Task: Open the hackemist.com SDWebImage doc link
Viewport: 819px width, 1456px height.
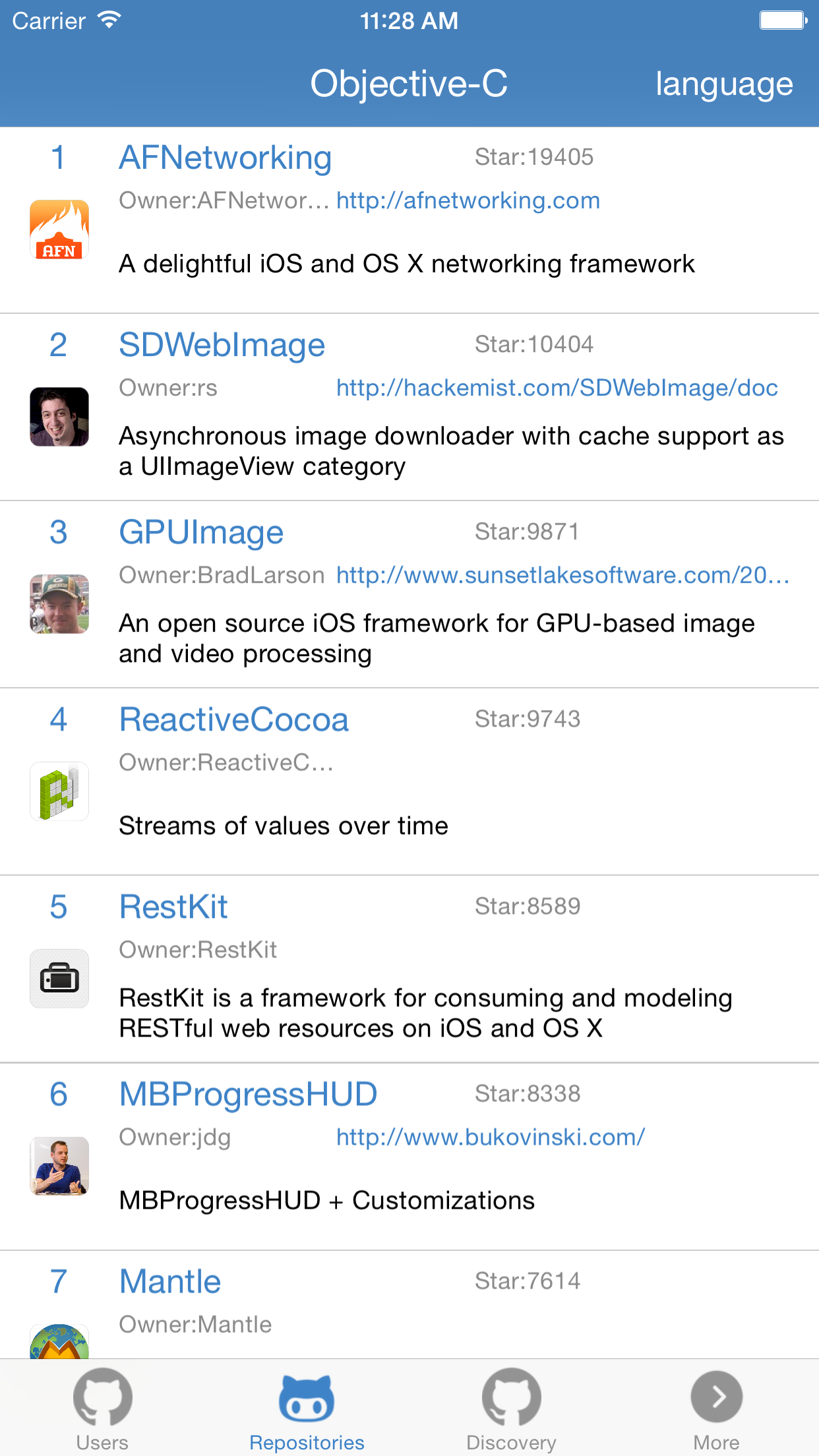Action: (x=557, y=388)
